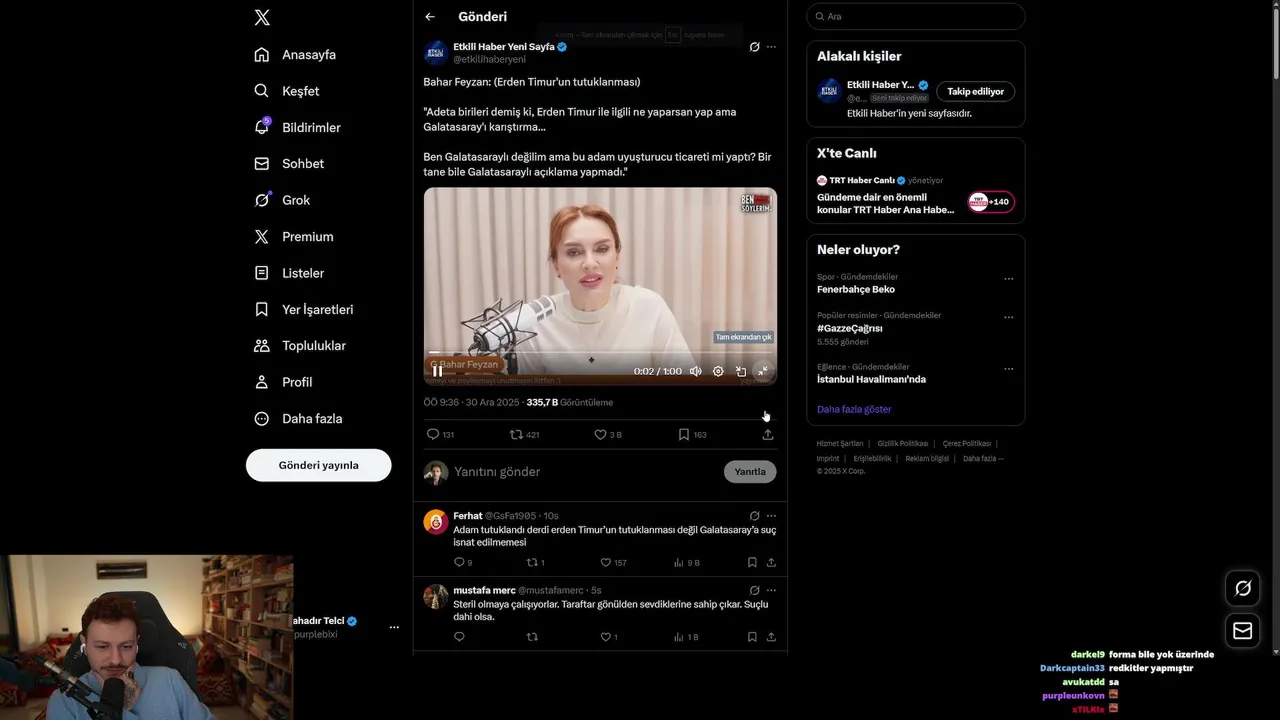
Task: Bookmark the main post showing 163
Action: (x=692, y=435)
